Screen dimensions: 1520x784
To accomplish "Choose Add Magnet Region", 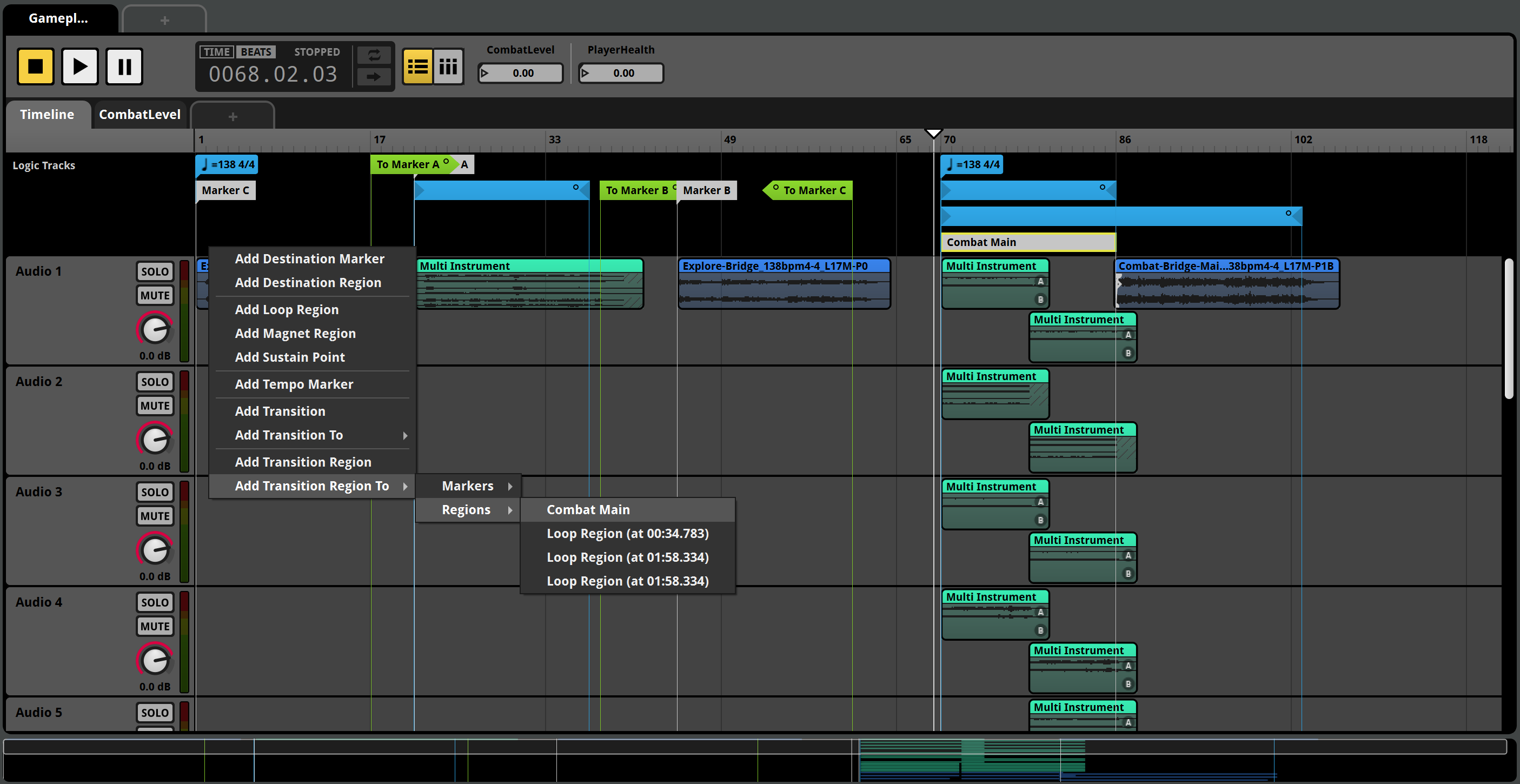I will [313, 333].
